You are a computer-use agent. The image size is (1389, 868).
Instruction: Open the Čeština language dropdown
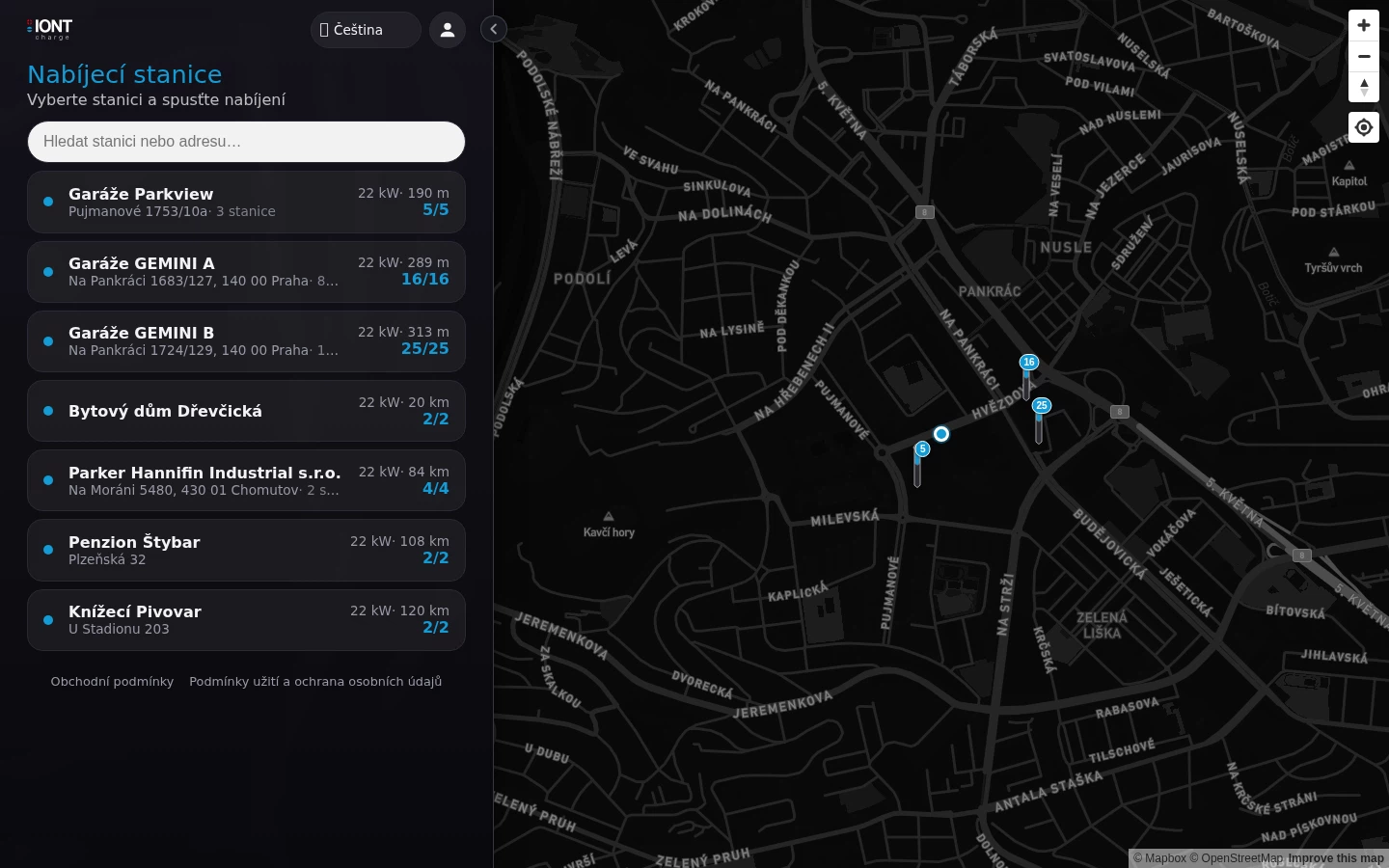pos(366,30)
